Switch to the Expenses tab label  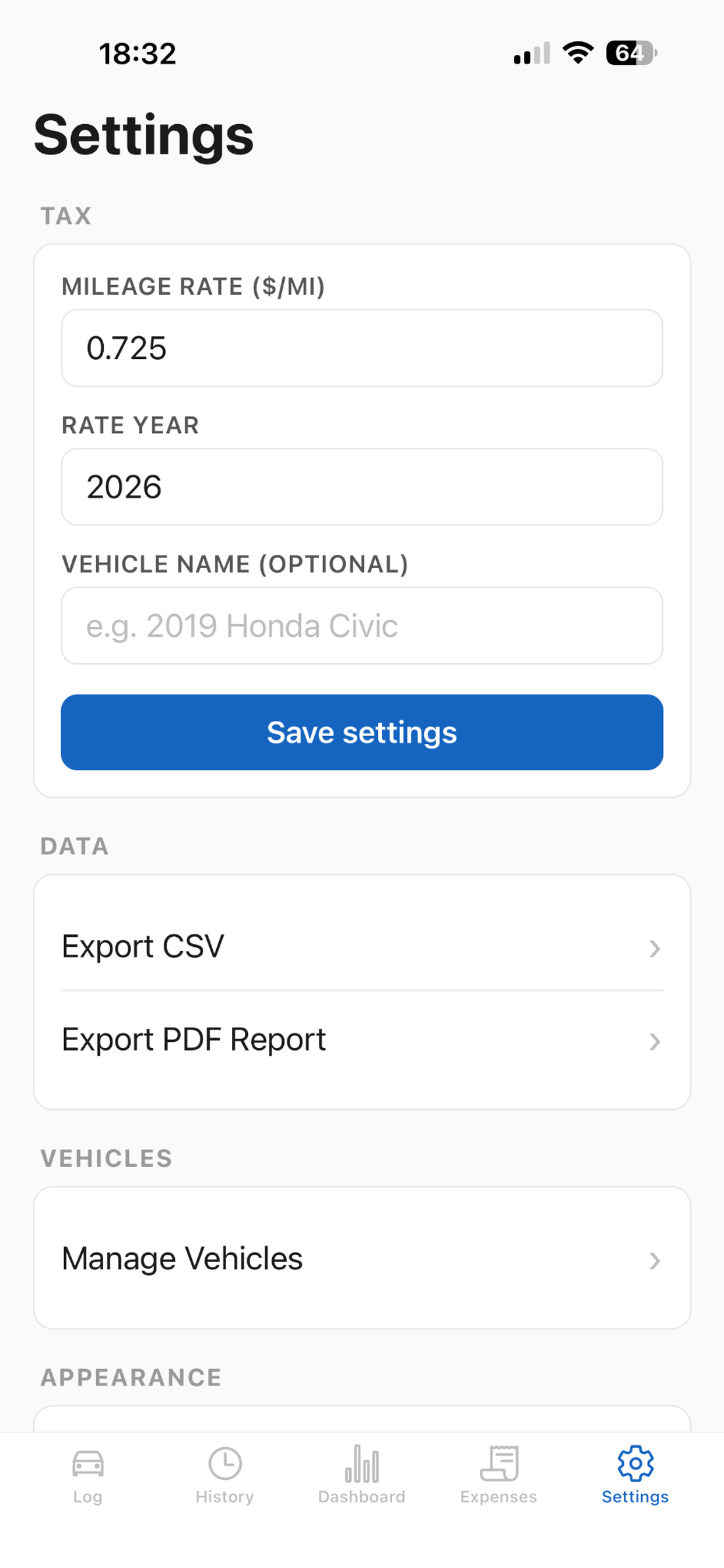(499, 1497)
